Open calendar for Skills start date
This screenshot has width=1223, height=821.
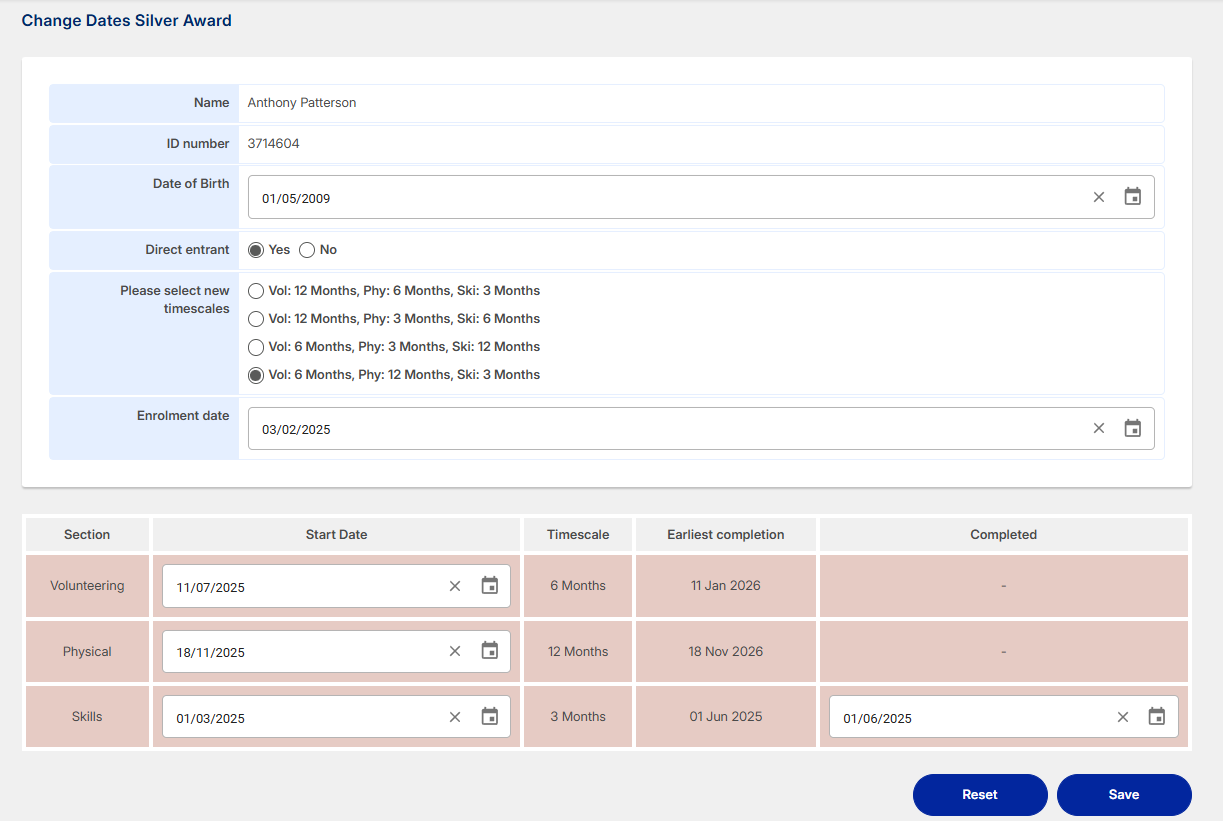coord(489,717)
